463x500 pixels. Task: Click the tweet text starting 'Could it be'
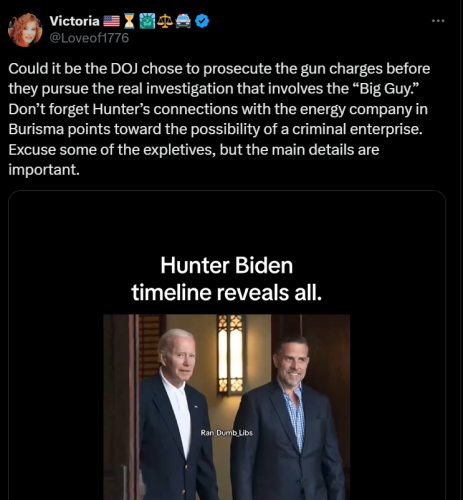[219, 119]
